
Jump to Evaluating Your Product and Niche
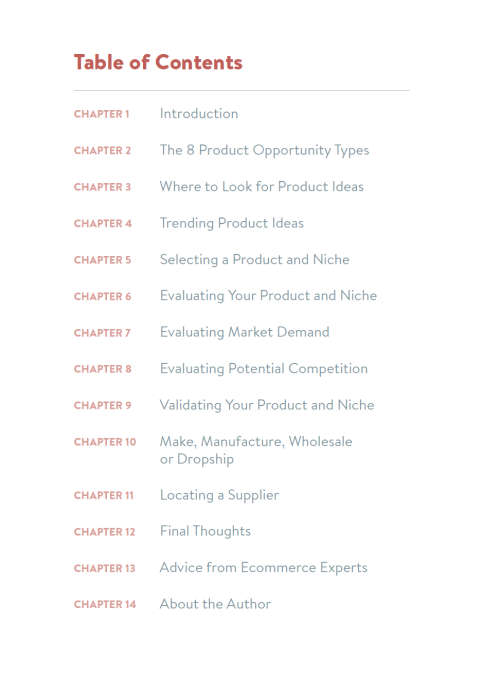pos(268,296)
